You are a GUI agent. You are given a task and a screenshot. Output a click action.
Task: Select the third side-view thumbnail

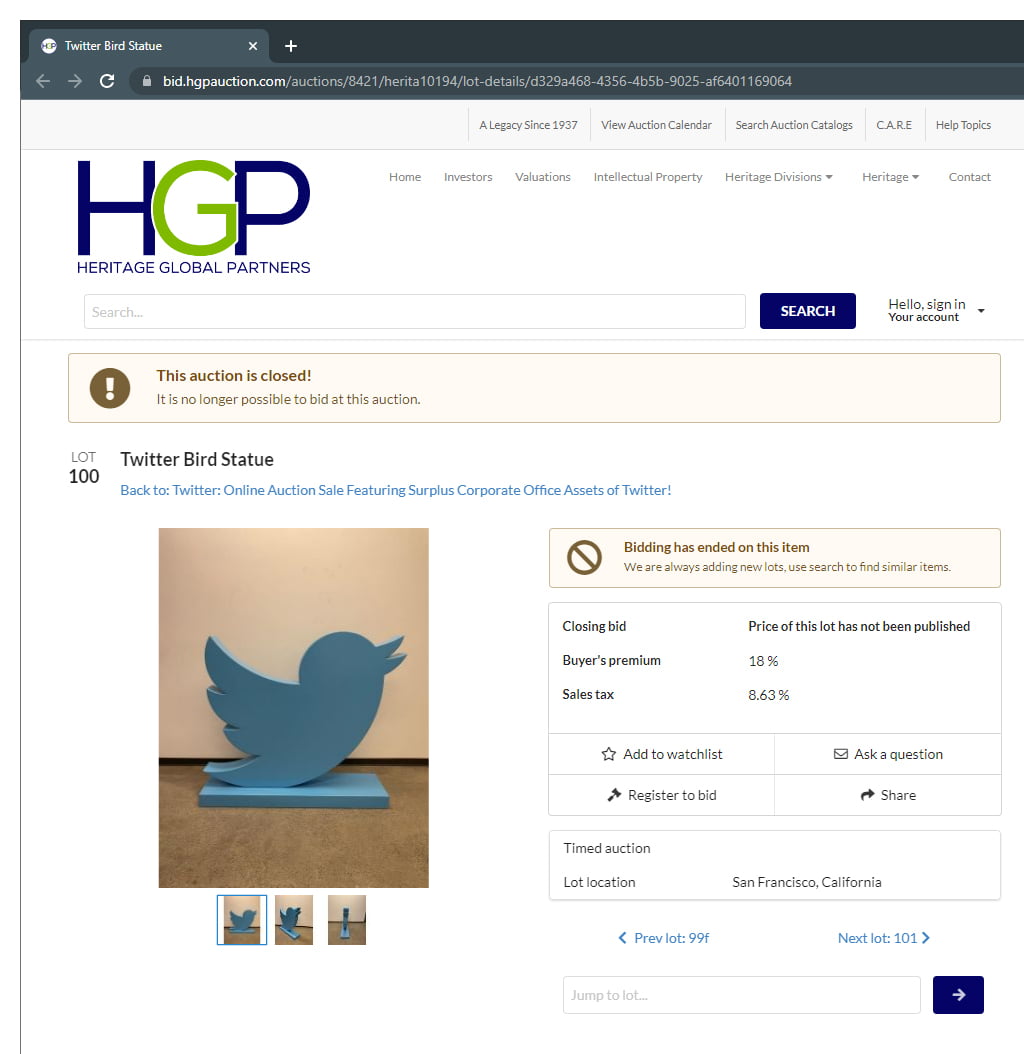pyautogui.click(x=347, y=920)
